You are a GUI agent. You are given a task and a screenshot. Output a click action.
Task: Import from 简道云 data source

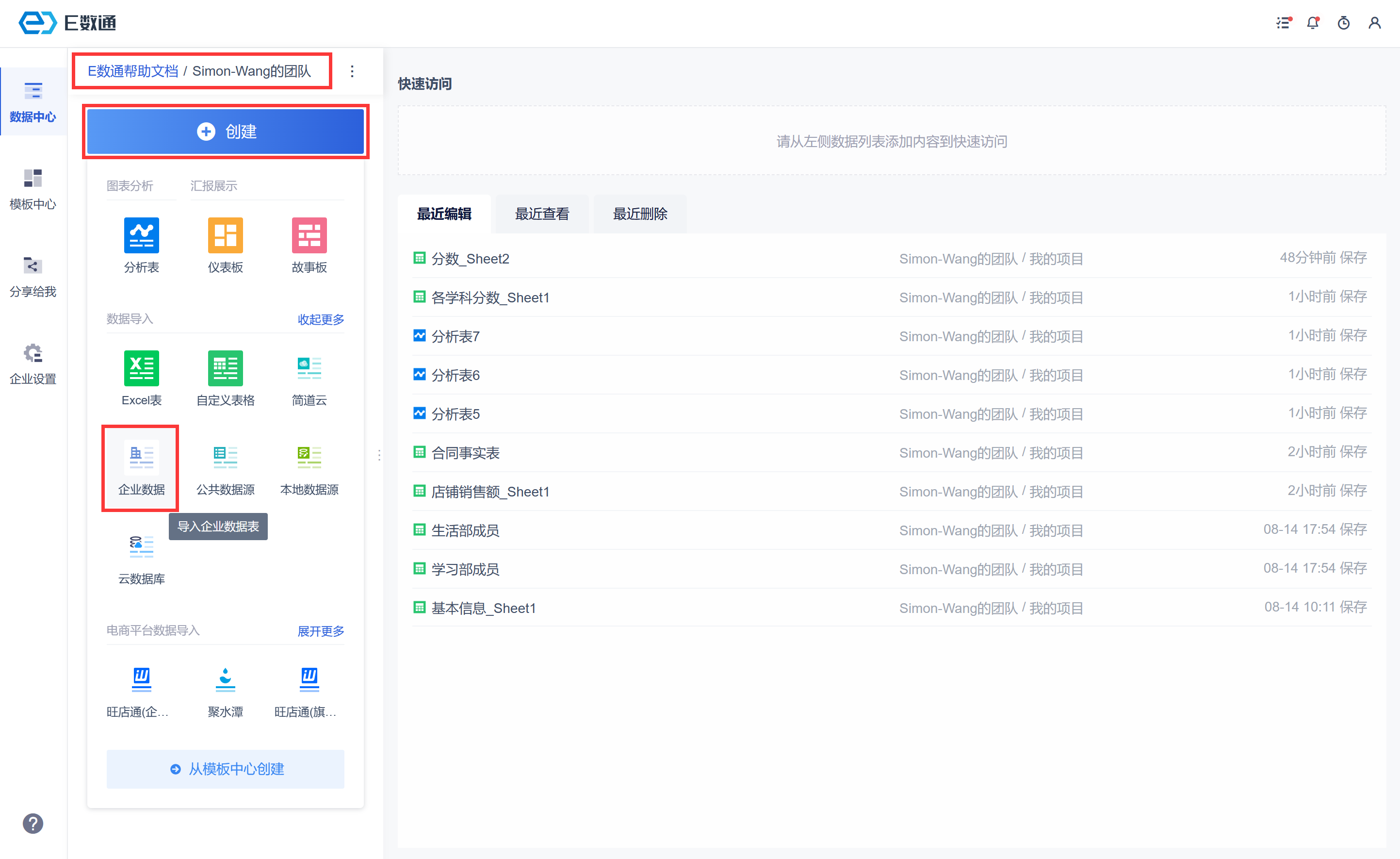click(309, 368)
